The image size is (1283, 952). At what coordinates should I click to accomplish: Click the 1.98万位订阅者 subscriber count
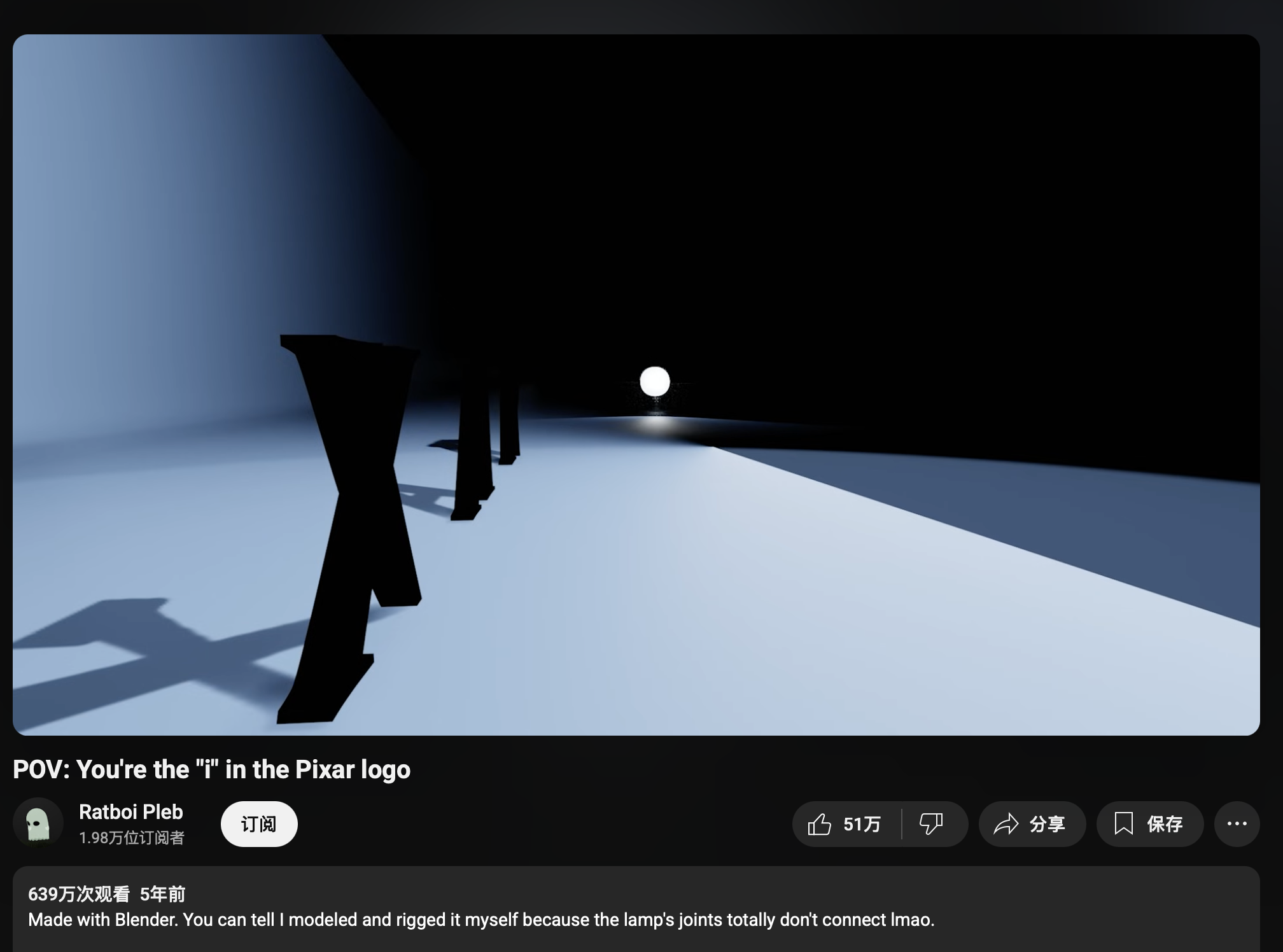(x=131, y=837)
